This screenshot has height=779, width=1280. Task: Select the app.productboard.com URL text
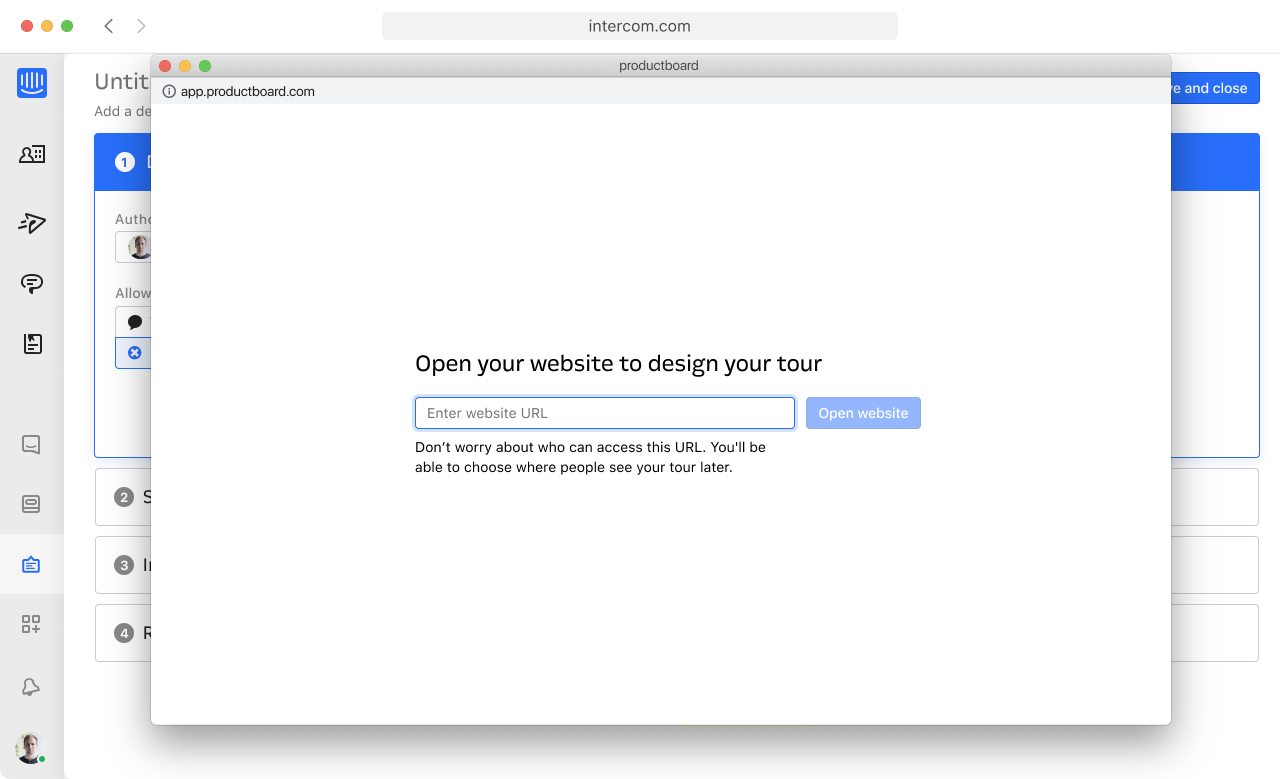248,91
